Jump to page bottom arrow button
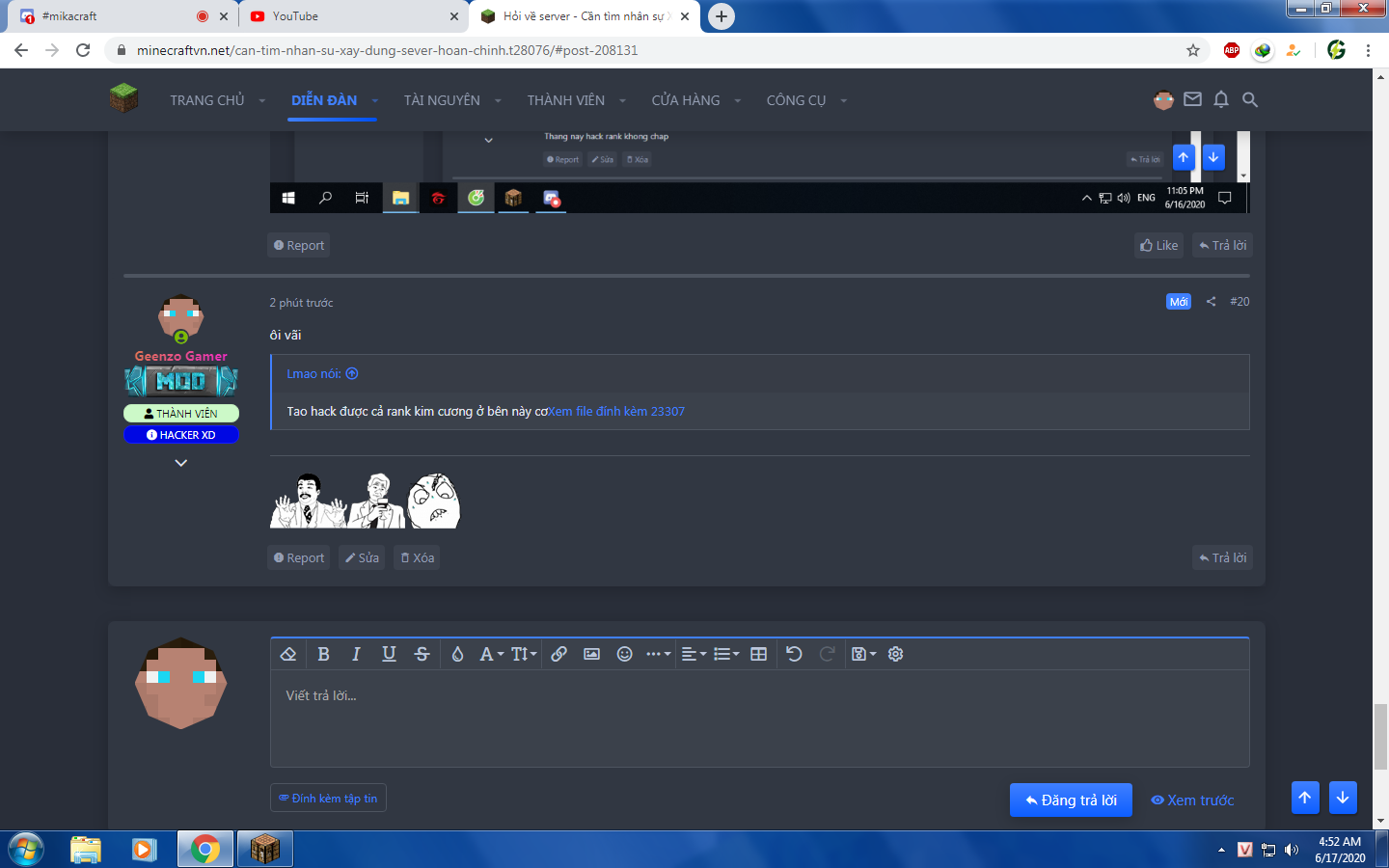 [x=1343, y=798]
